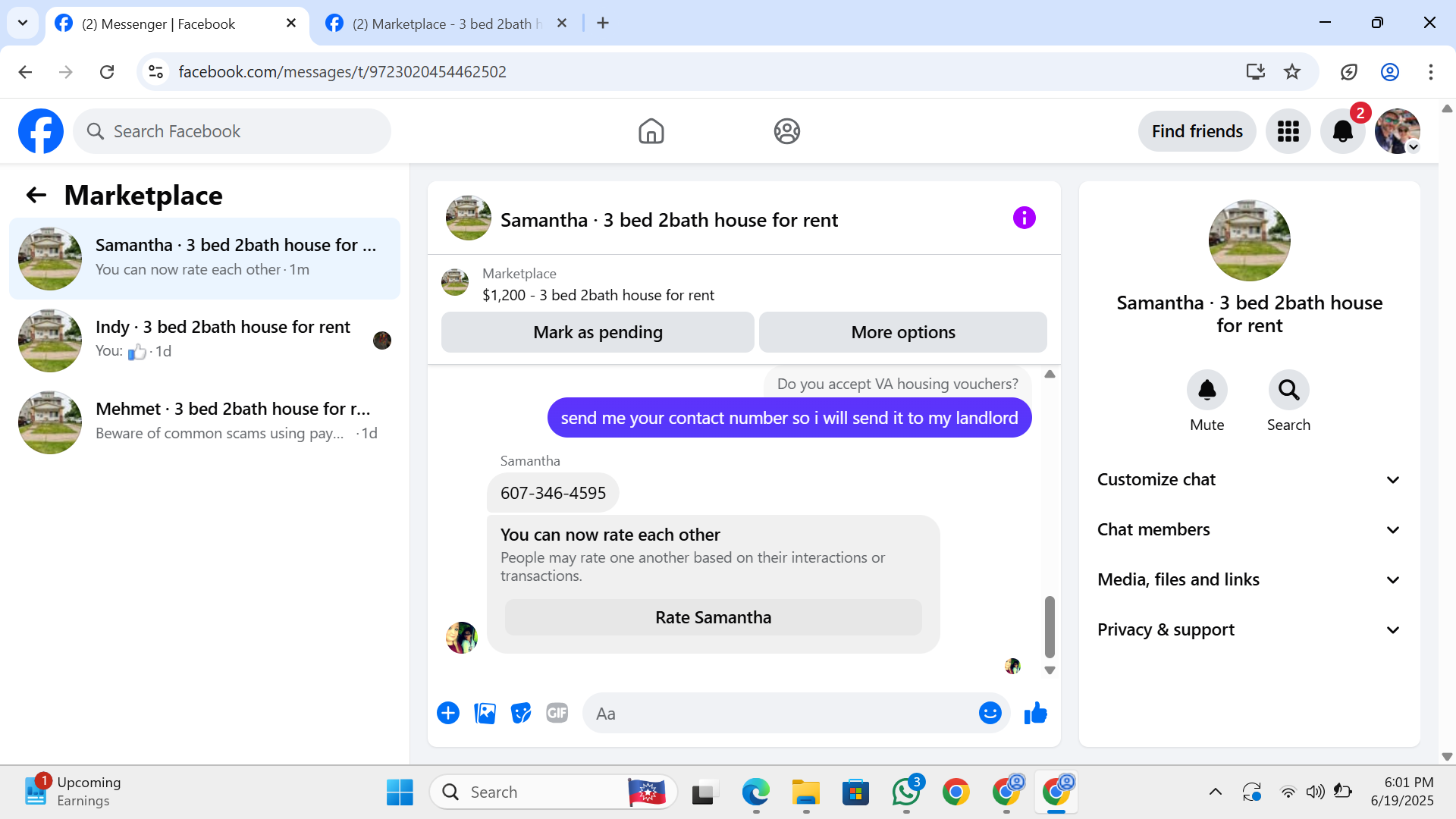1456x819 pixels.
Task: Click the chat scrollbar thumb
Action: coord(1050,626)
